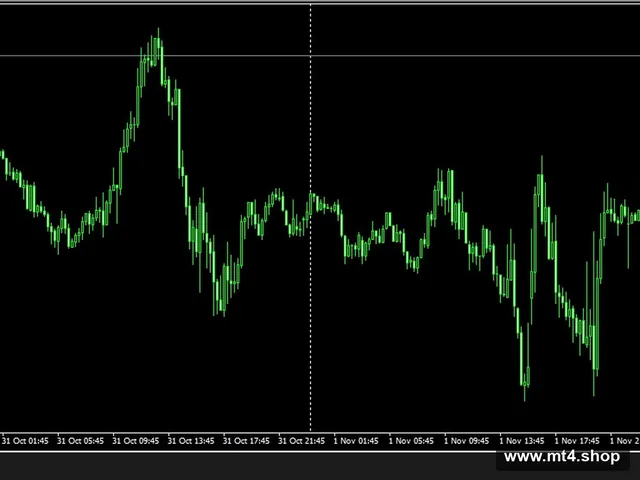Select the dashed vertical period separator line
The height and width of the screenshot is (480, 640).
click(x=311, y=218)
